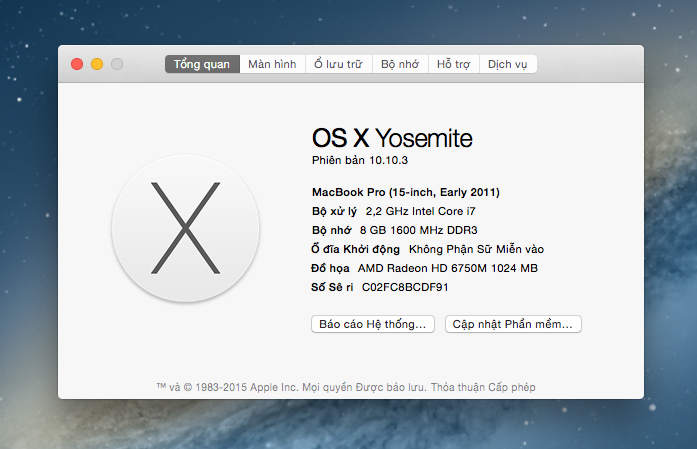
Task: Open the Hỗ trợ tab
Action: click(x=453, y=64)
